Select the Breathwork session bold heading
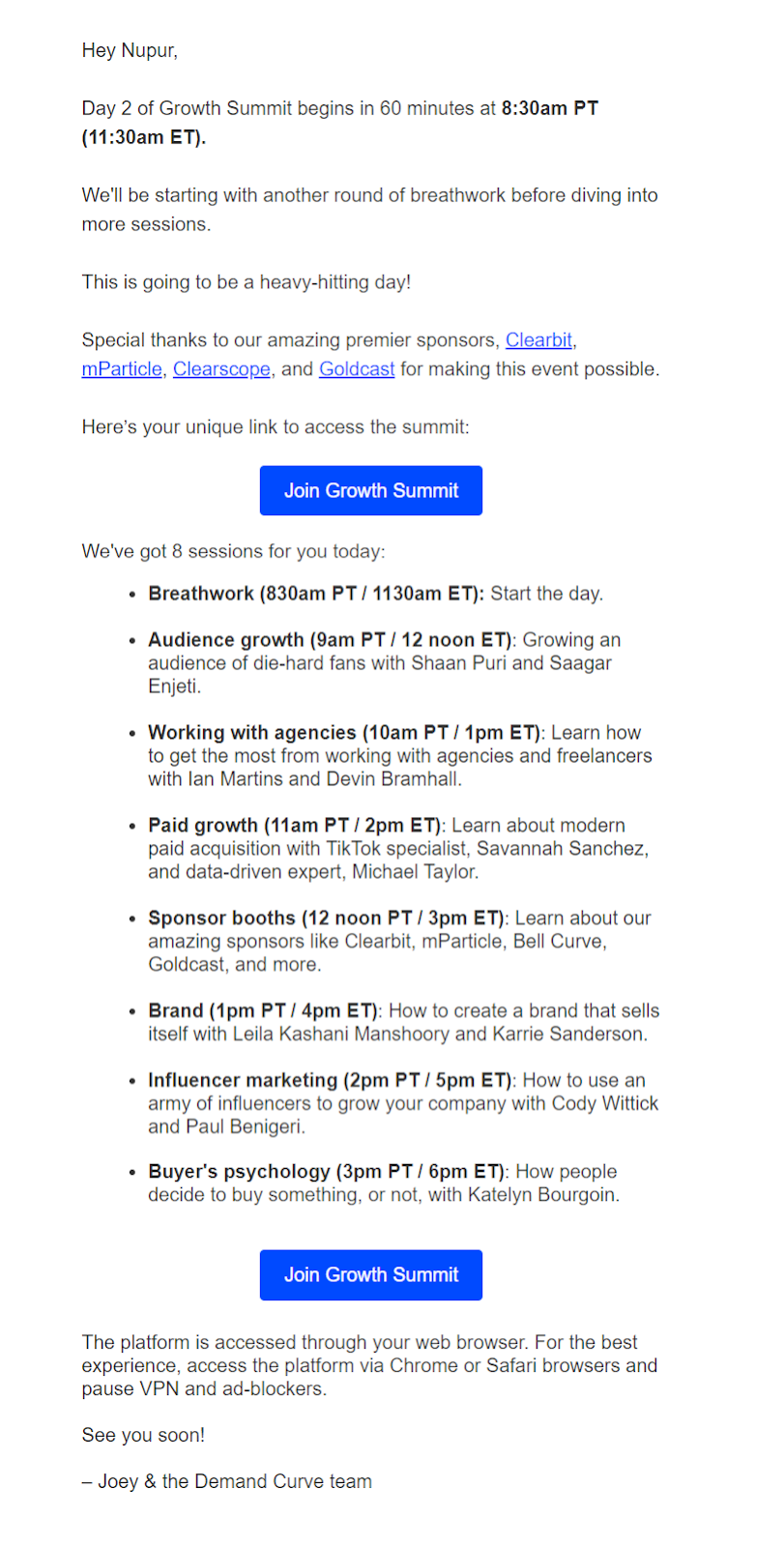The height and width of the screenshot is (1547, 784). click(316, 594)
